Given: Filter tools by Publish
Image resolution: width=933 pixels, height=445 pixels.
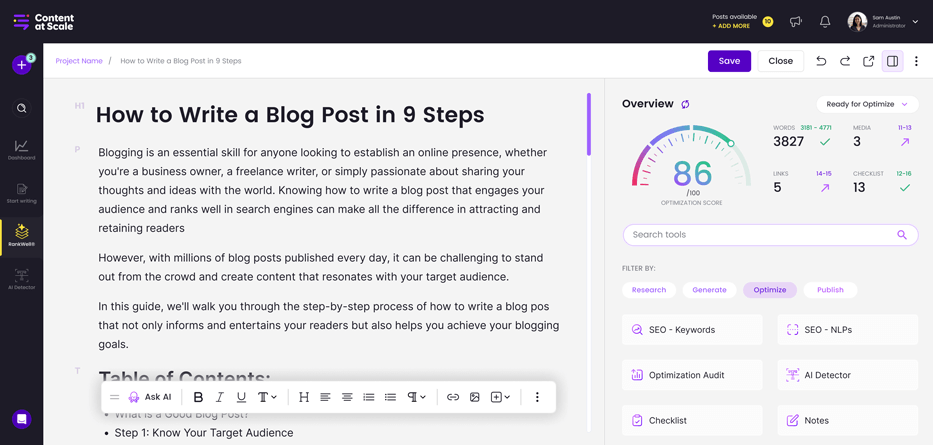Looking at the screenshot, I should [830, 290].
